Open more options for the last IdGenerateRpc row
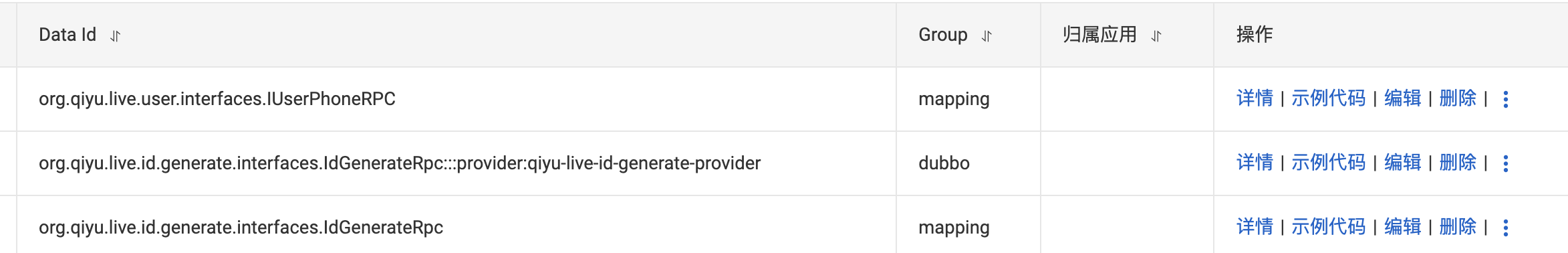 click(x=1505, y=228)
